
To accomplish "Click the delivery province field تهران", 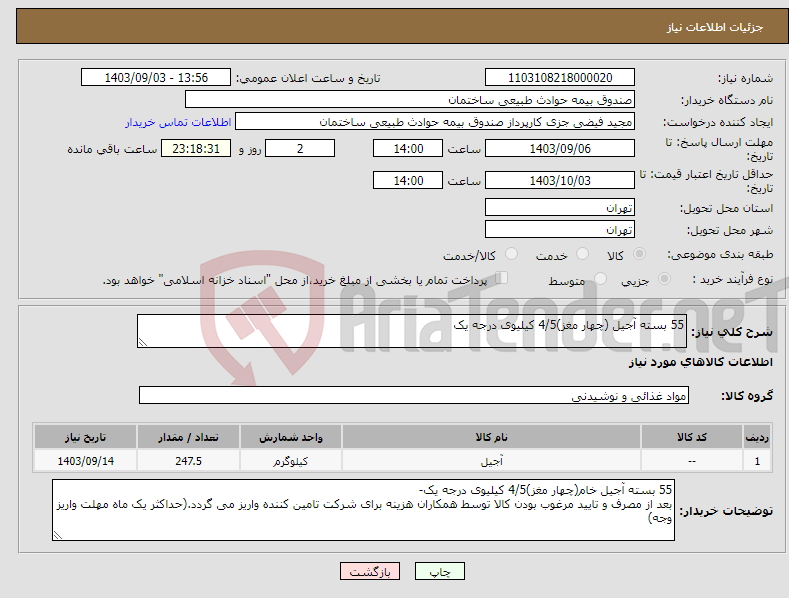I will [x=560, y=207].
